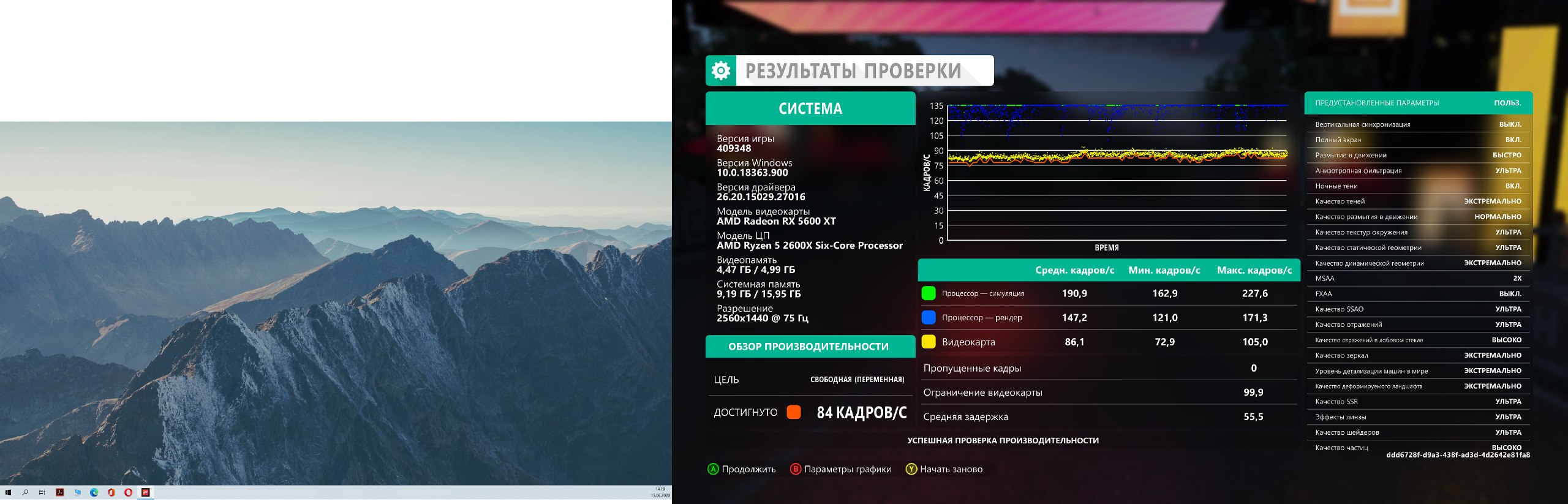The width and height of the screenshot is (1568, 504).
Task: Click the FXAA setting row
Action: coord(1419,294)
